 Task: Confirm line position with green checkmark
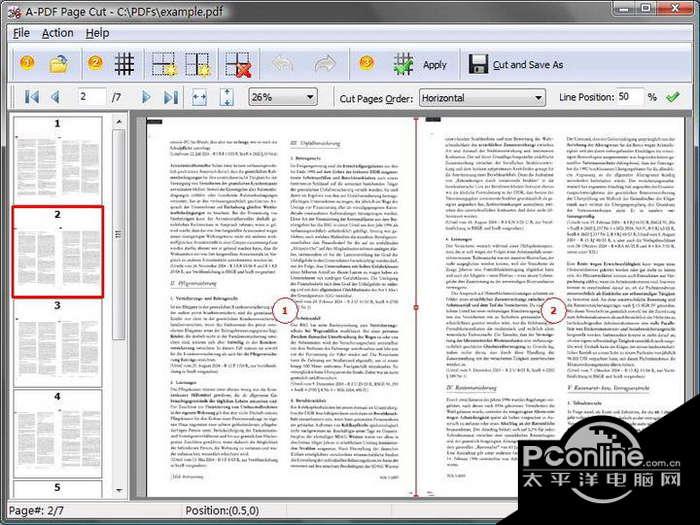pos(672,96)
